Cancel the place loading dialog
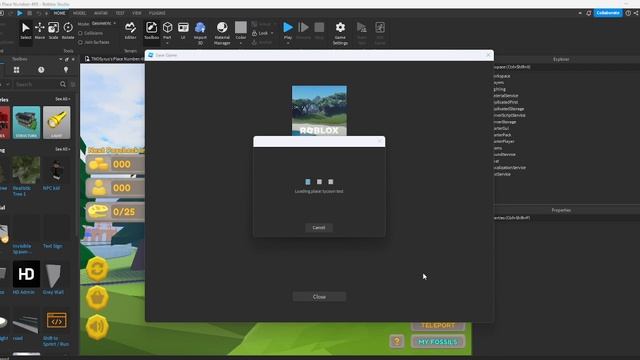The image size is (640, 360). tap(319, 228)
